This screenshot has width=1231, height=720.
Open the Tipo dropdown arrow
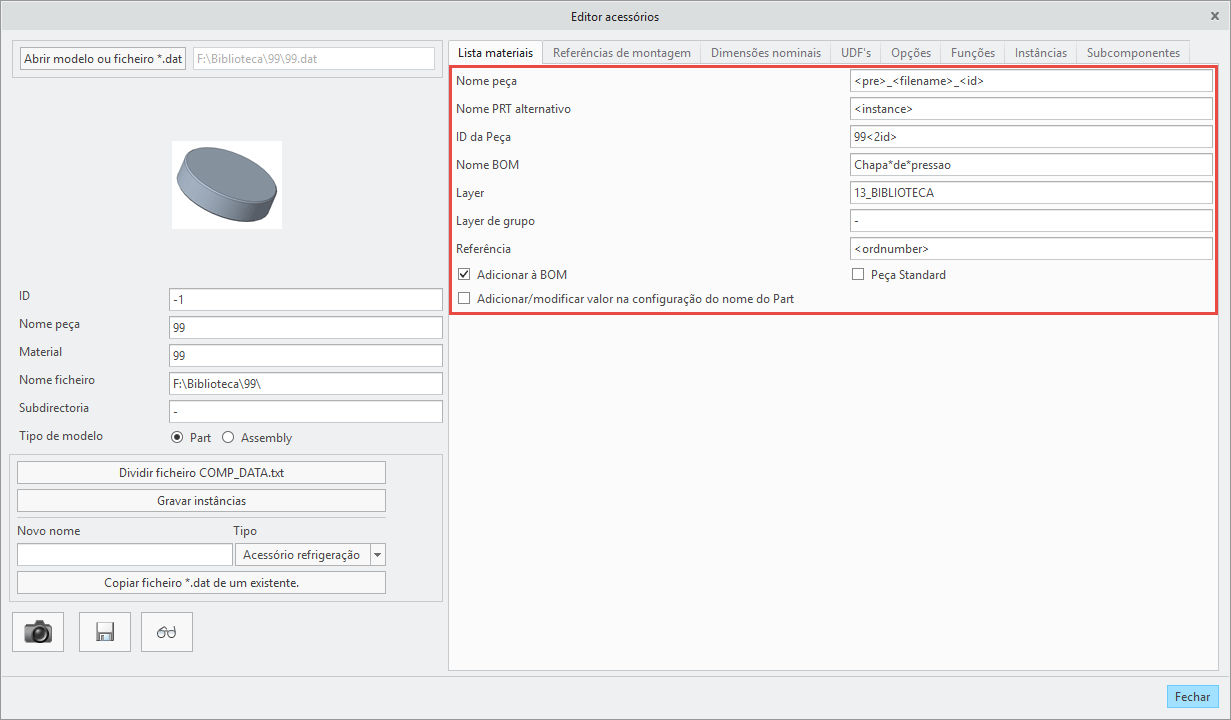(377, 554)
